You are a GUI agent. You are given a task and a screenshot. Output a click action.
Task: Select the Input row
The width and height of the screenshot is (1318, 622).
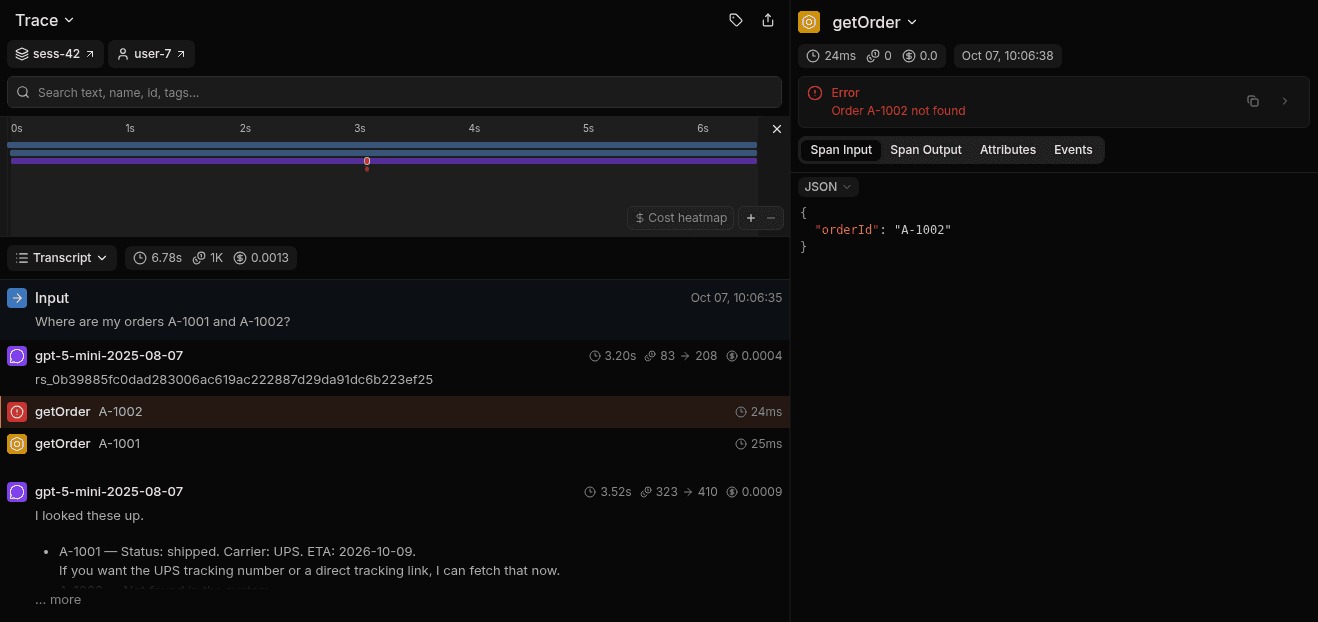point(395,309)
